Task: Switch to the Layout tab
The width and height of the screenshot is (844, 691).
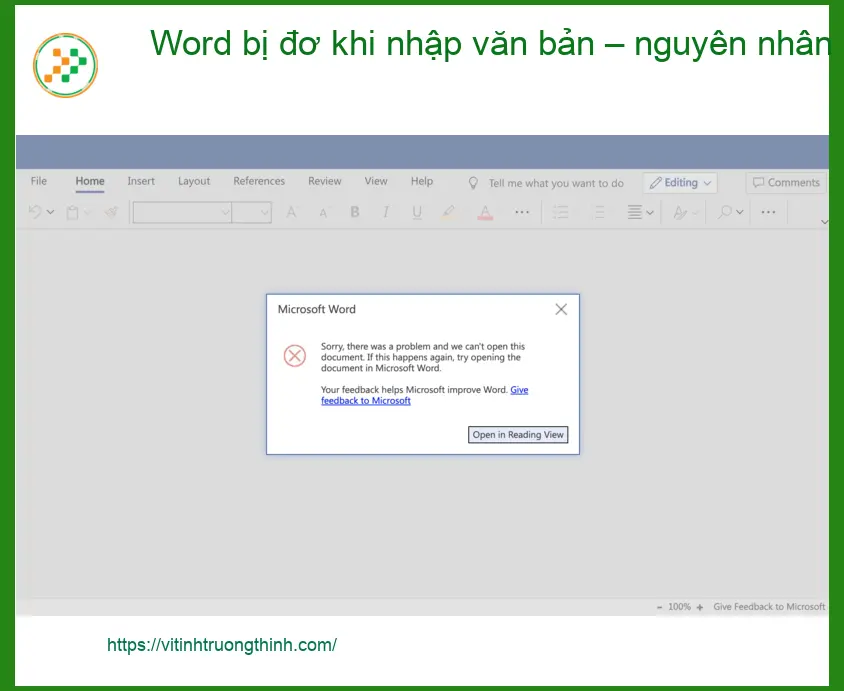Action: (x=194, y=181)
